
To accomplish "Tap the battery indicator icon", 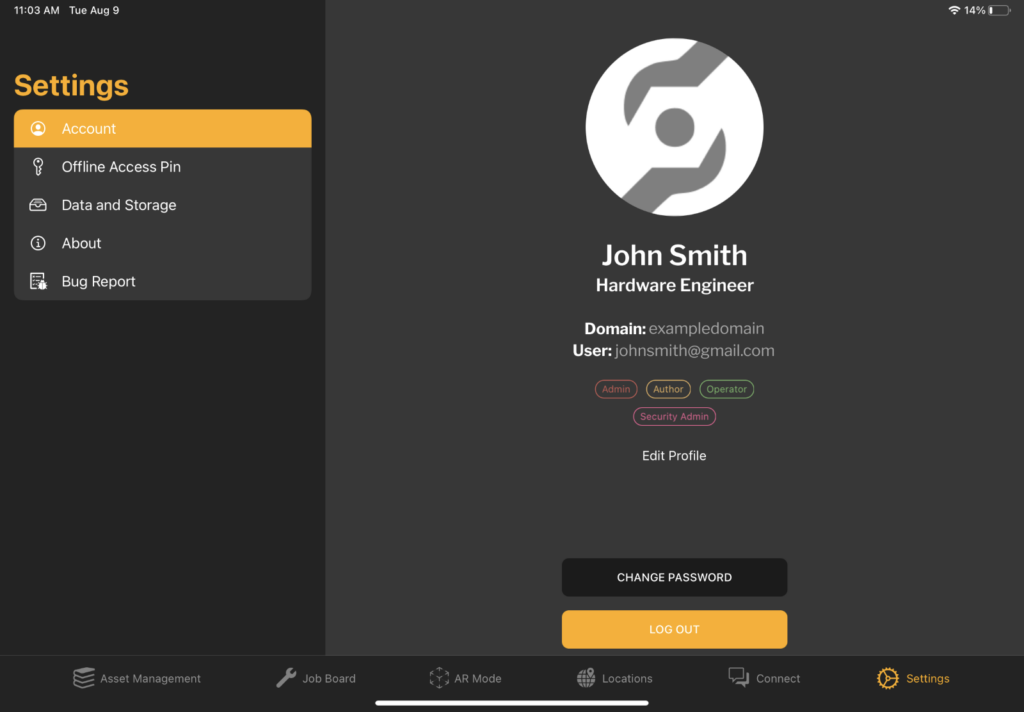I will tap(999, 10).
